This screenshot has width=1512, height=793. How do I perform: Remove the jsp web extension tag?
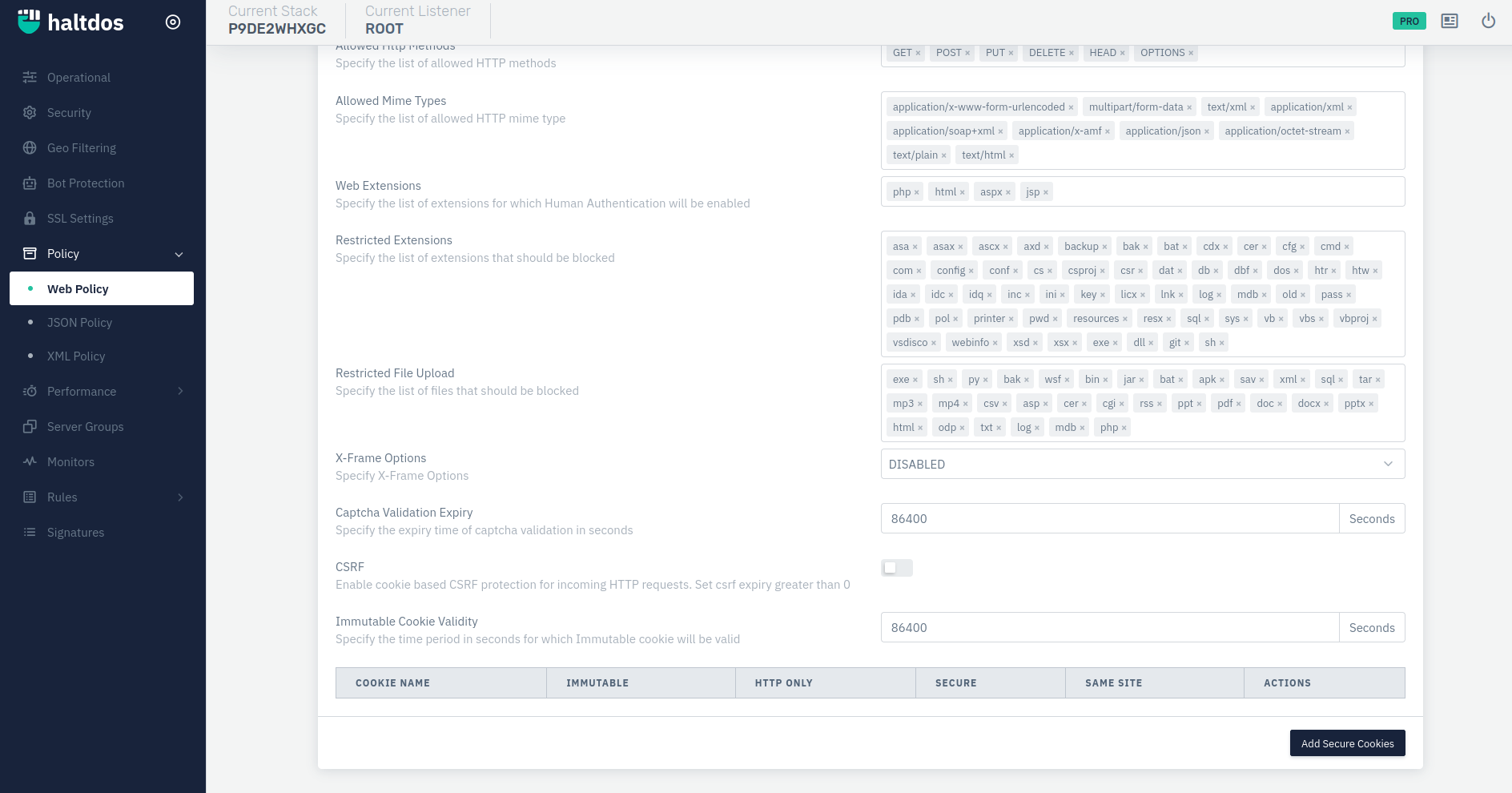pos(1046,193)
